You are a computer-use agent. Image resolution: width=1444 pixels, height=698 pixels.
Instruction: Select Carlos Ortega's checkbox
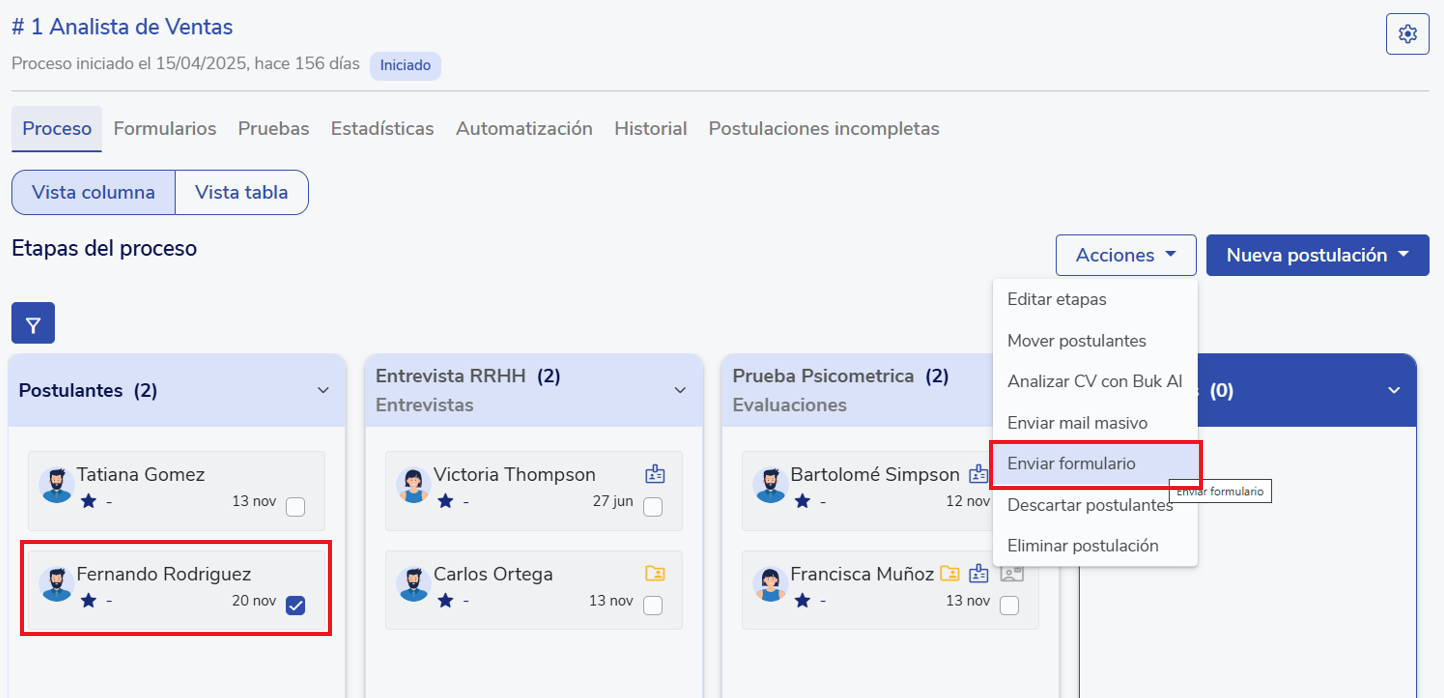pyautogui.click(x=652, y=605)
